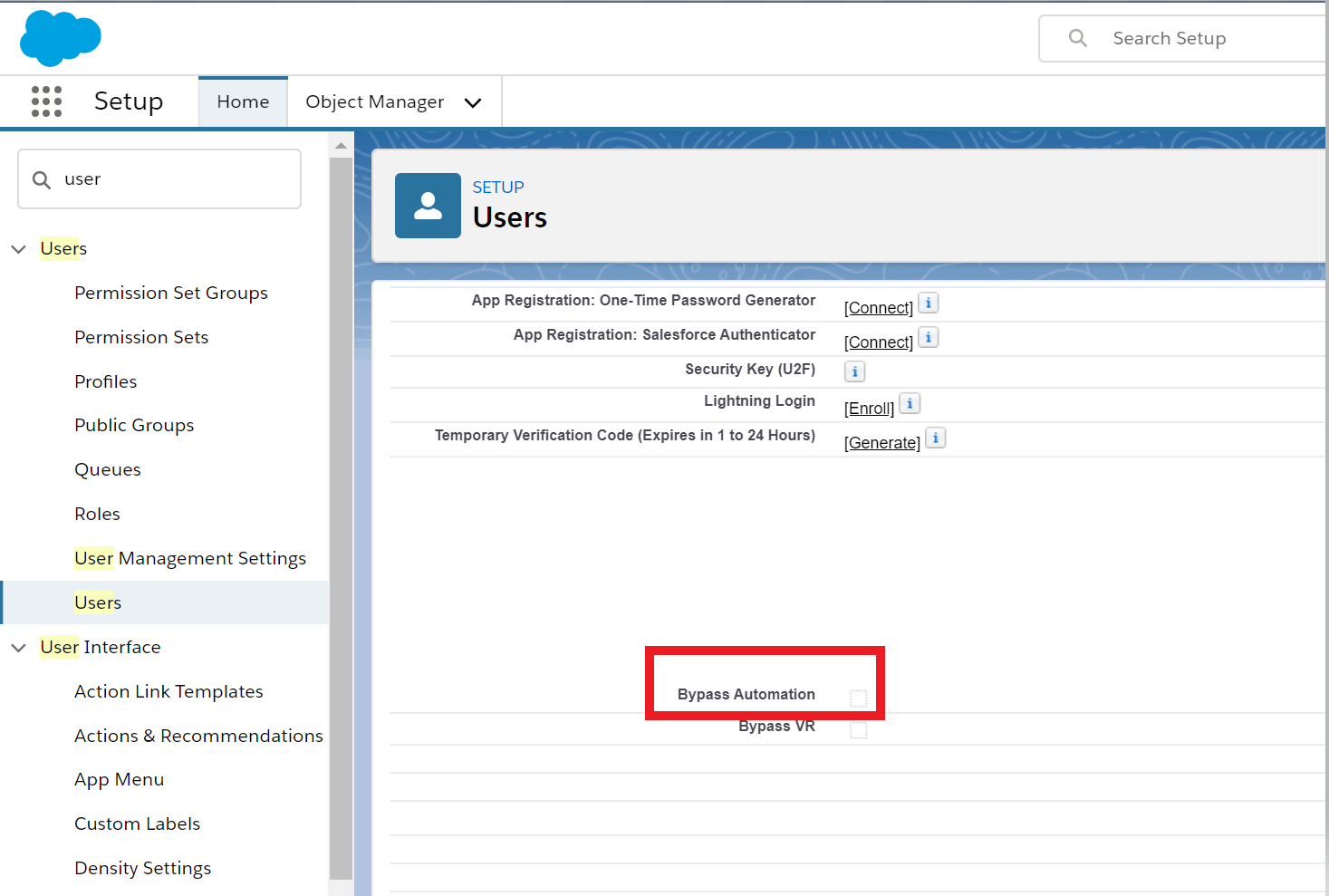Click the Salesforce cloud logo
This screenshot has height=896, width=1329.
tap(60, 38)
